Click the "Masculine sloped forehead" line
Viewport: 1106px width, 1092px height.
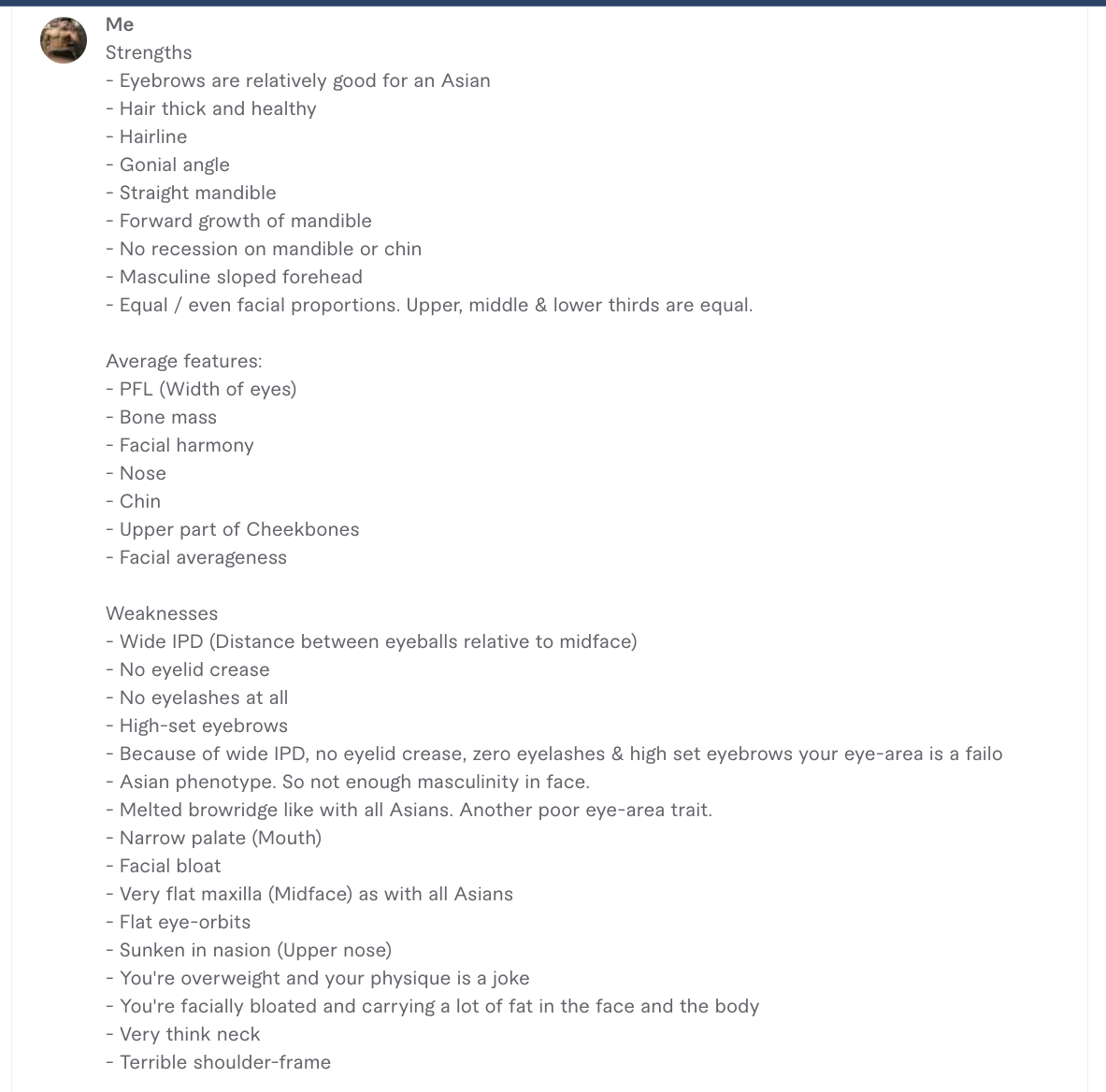(234, 278)
